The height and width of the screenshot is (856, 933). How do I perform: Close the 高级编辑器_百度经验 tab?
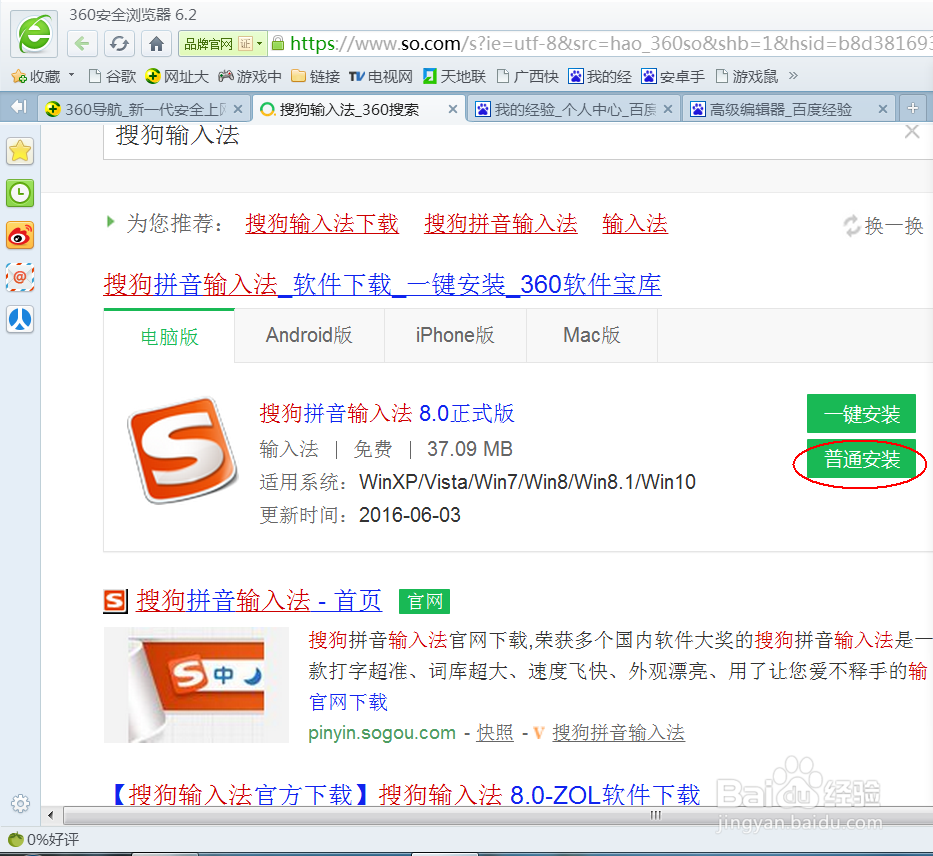(883, 109)
